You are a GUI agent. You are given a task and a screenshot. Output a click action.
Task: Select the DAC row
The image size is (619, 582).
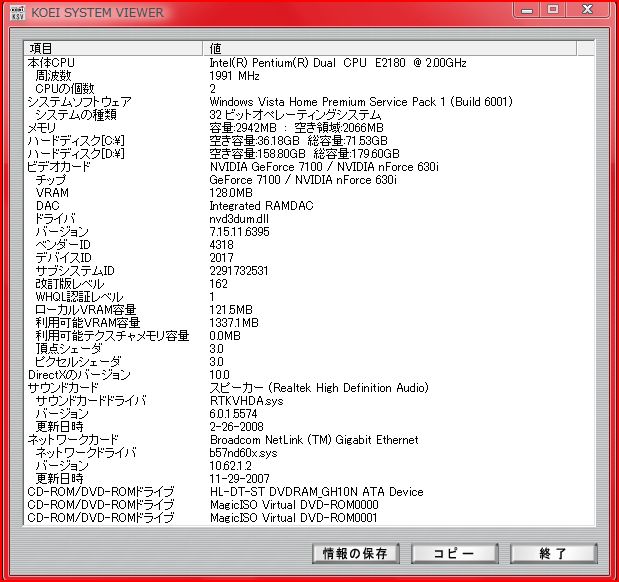(47, 206)
